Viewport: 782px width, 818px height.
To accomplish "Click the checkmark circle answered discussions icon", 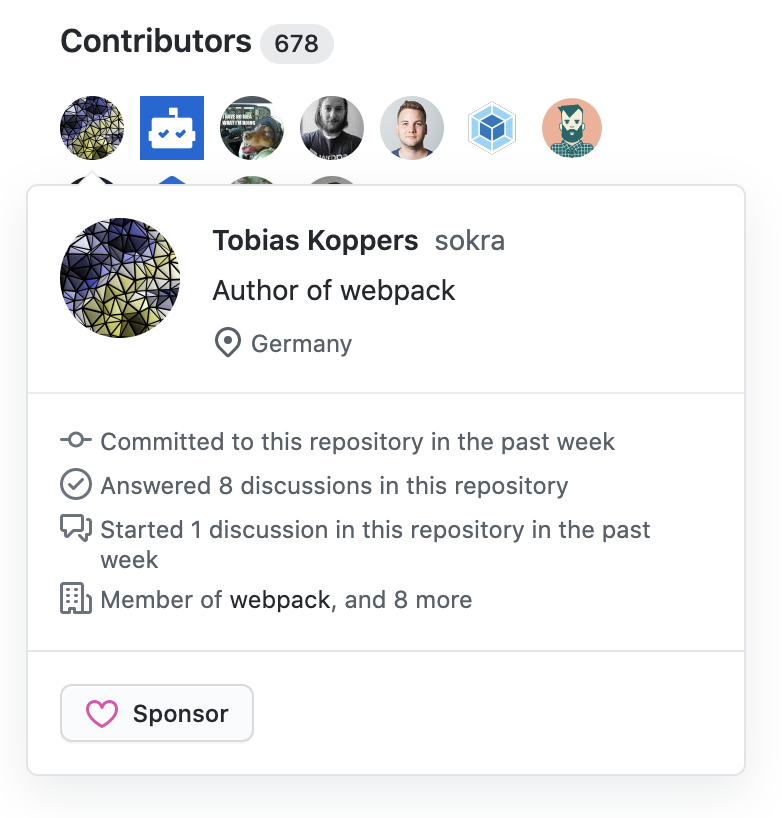I will 76,485.
